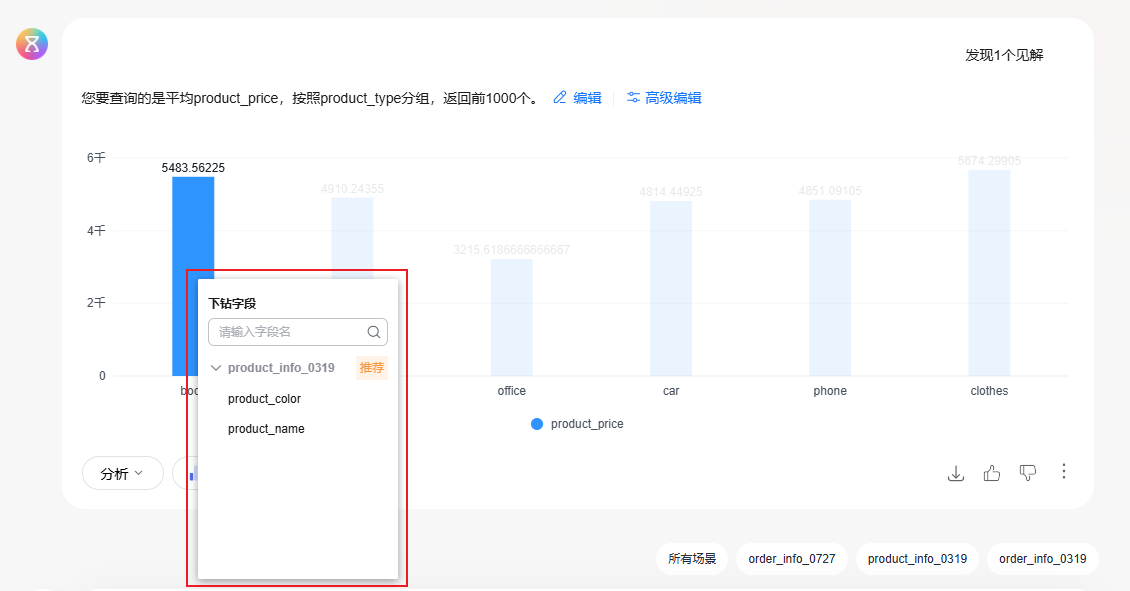Click the faded 4910.24355 bar
This screenshot has height=591, width=1130.
352,238
